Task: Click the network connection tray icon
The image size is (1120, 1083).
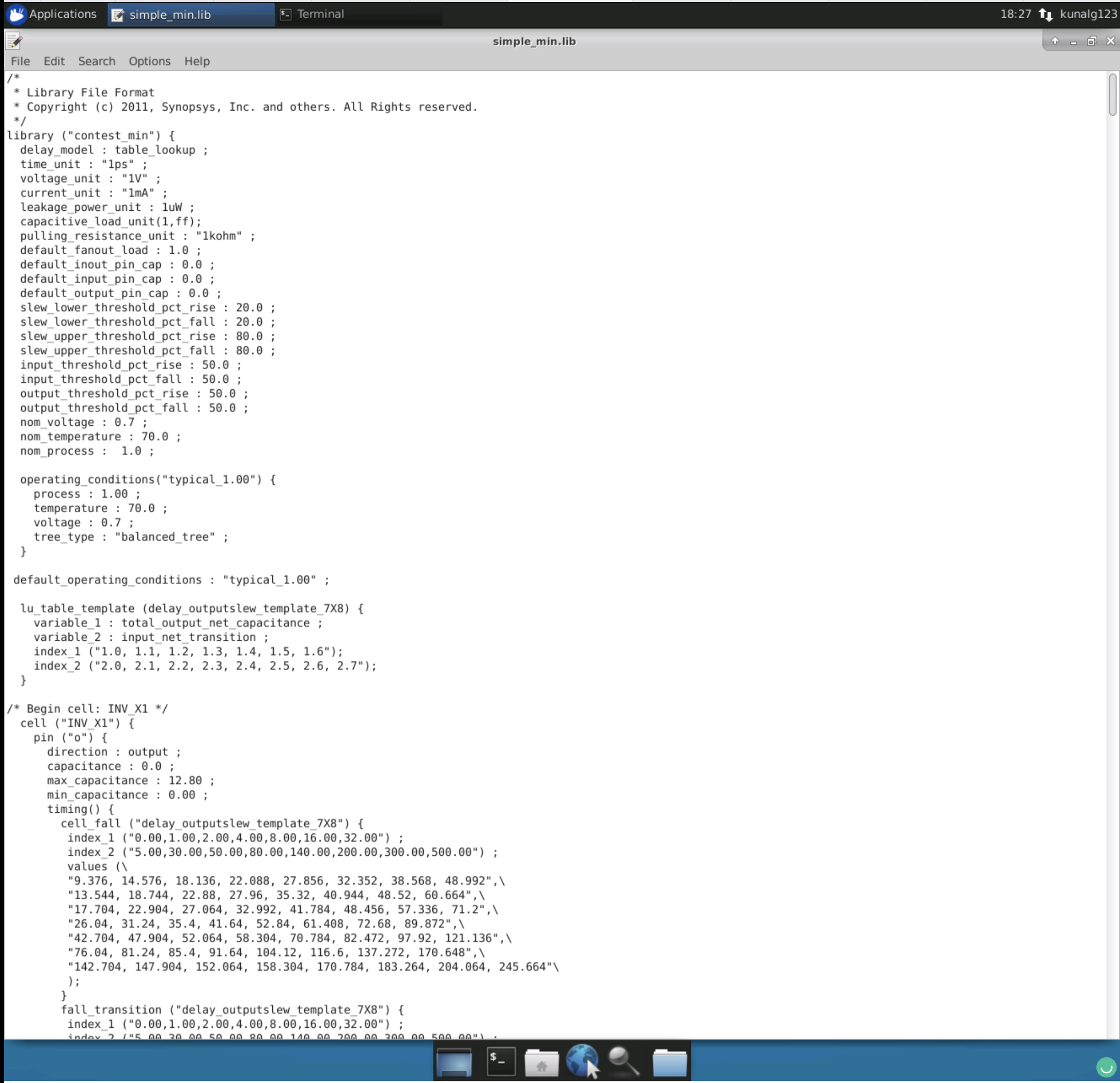Action: (1045, 14)
